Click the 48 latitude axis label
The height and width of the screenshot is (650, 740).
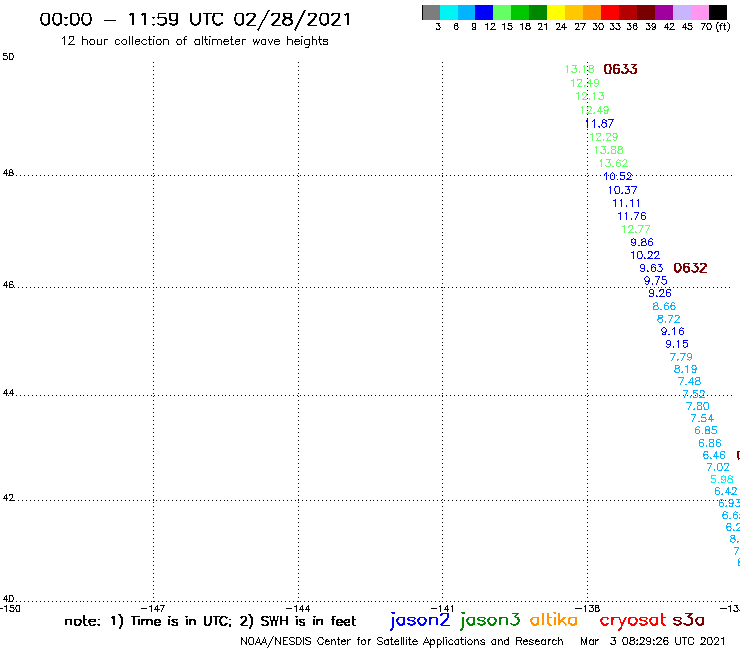coord(8,173)
